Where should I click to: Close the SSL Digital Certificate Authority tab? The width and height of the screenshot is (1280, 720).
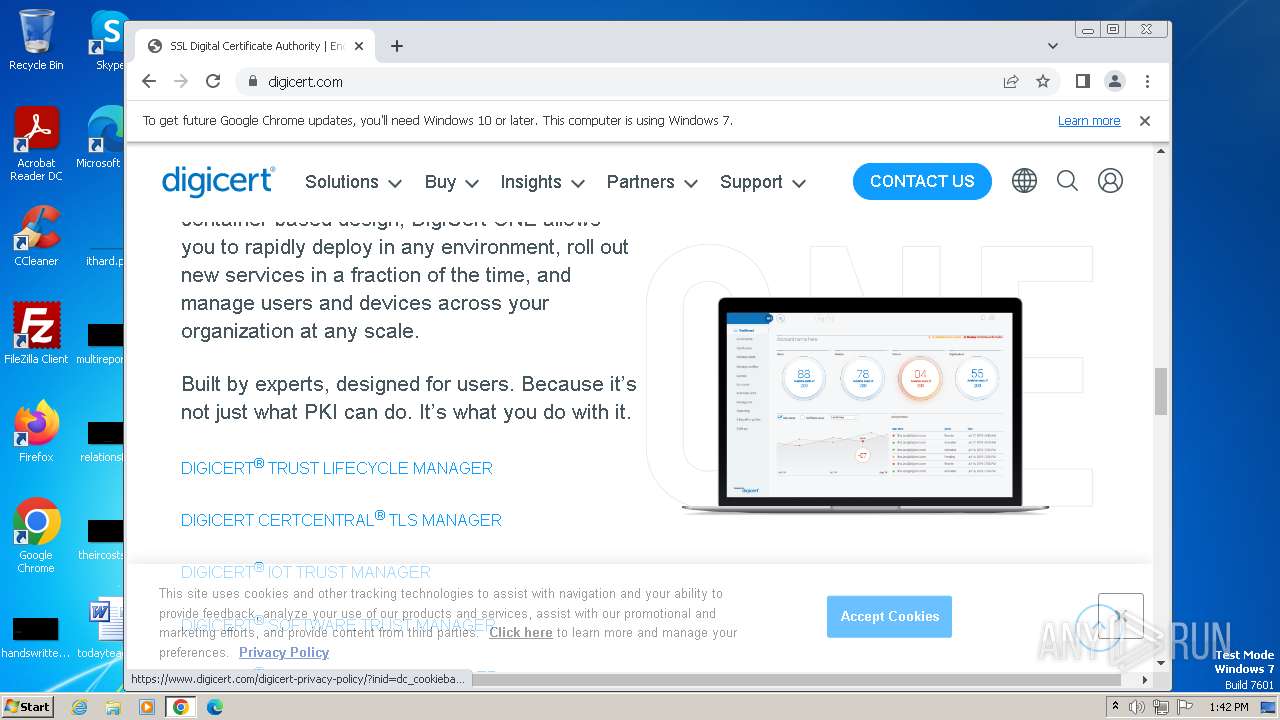[x=359, y=46]
